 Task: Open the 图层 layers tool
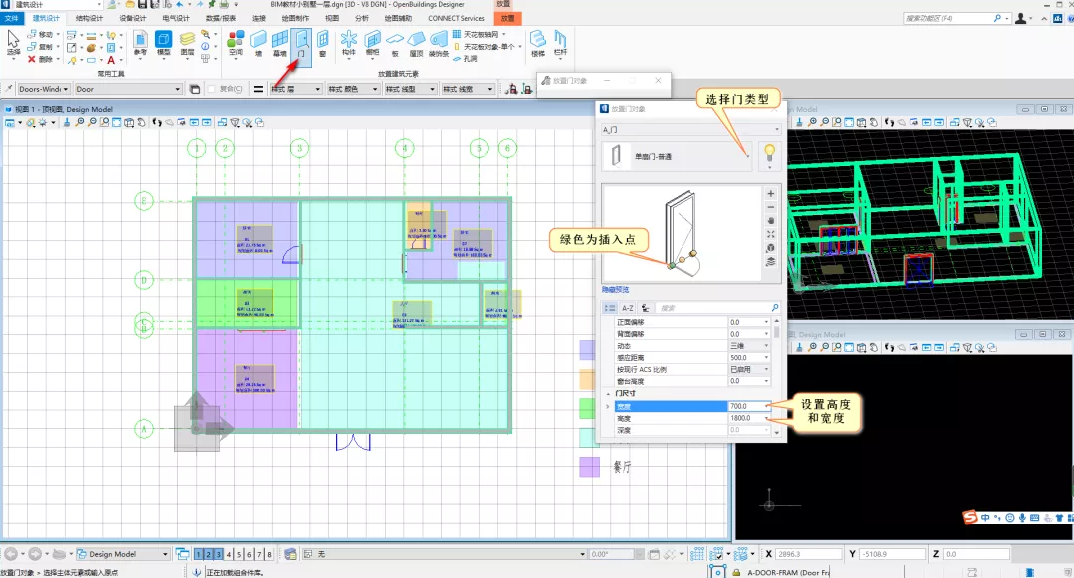coord(187,44)
